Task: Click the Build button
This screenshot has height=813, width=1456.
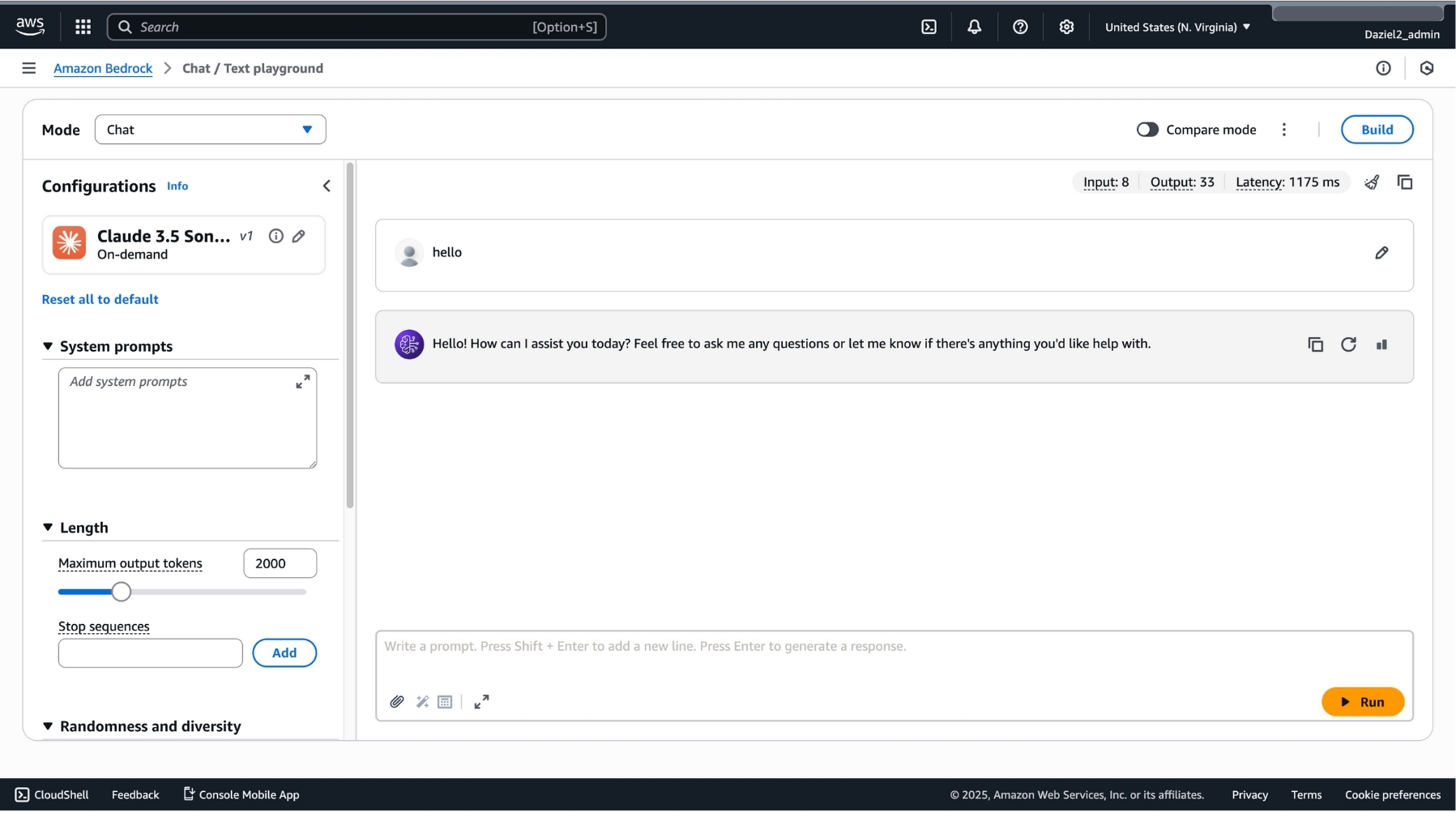Action: click(1377, 129)
